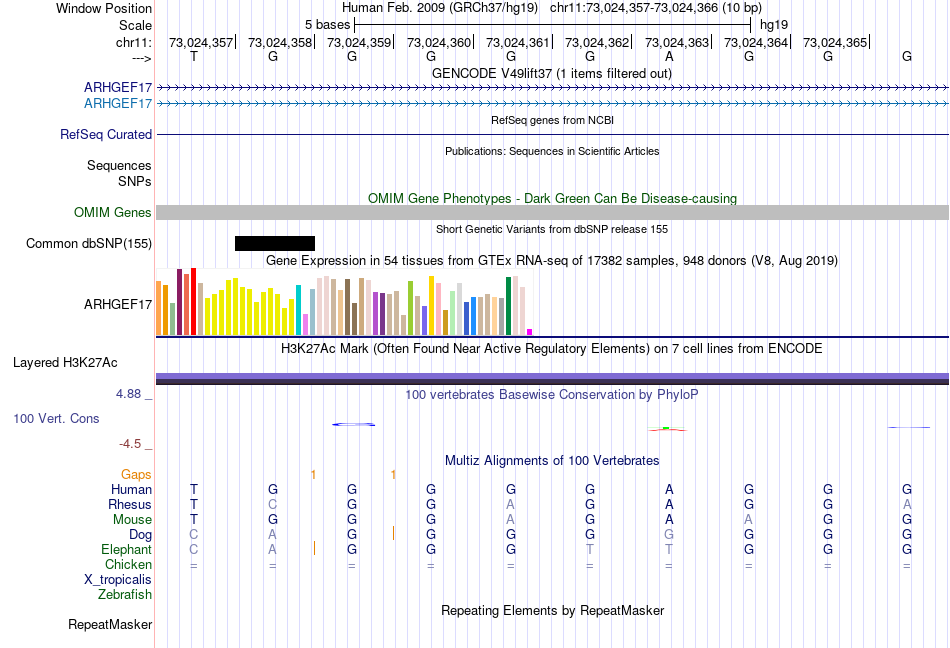Click the RepeatMasker track label
Screen dimensions: 950x648
(110, 624)
